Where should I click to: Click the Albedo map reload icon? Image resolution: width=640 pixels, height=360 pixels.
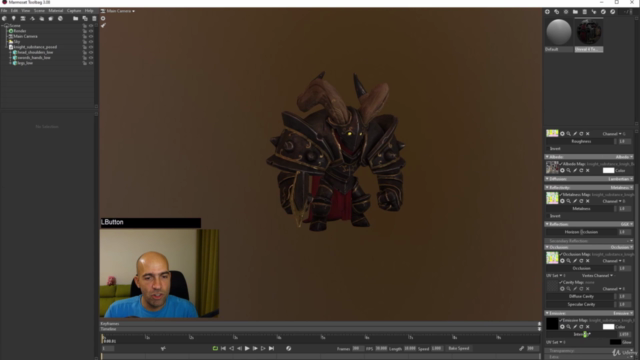(x=581, y=170)
